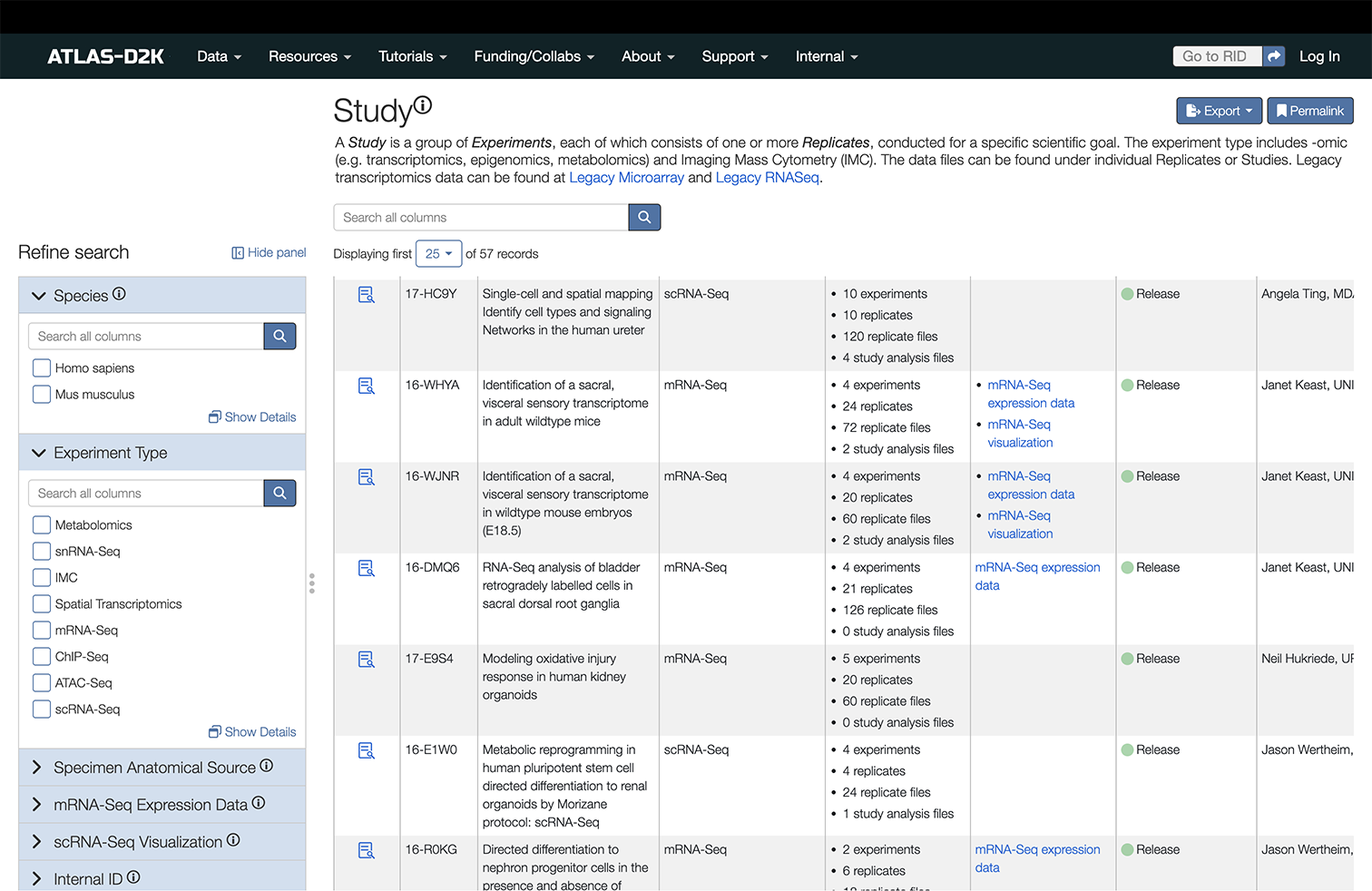Image resolution: width=1372 pixels, height=891 pixels.
Task: Collapse the Experiment Type facet
Action: 162,453
